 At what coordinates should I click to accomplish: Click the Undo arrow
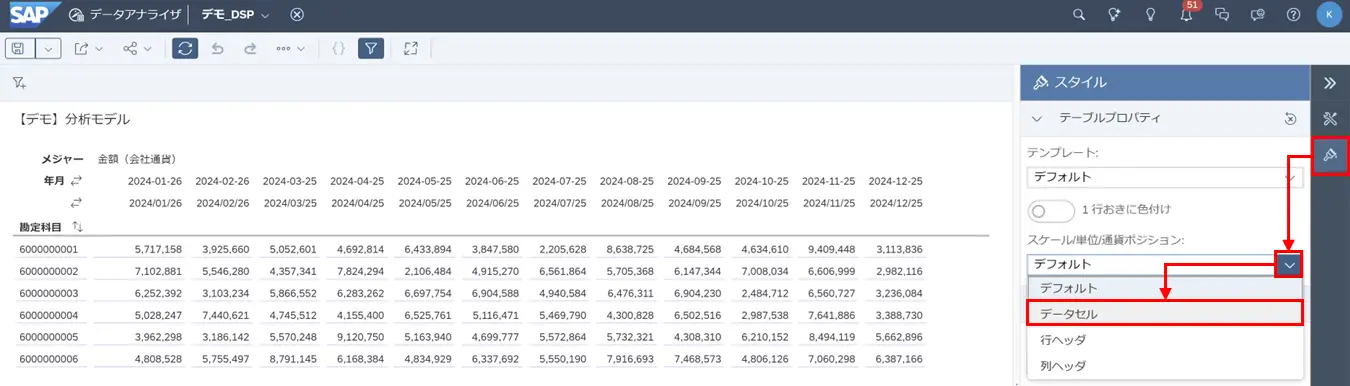pyautogui.click(x=217, y=48)
